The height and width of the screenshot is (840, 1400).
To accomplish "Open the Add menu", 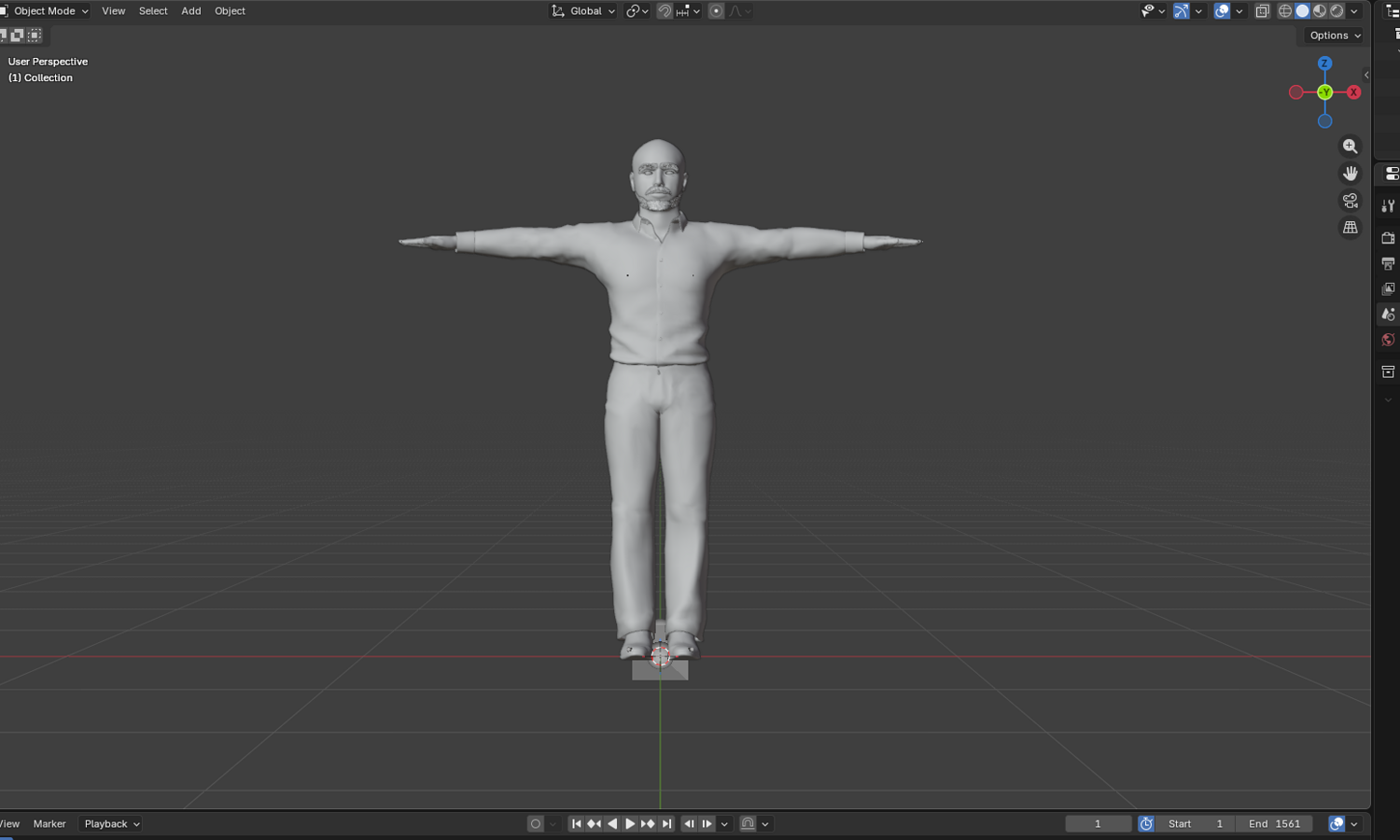I will [x=191, y=11].
